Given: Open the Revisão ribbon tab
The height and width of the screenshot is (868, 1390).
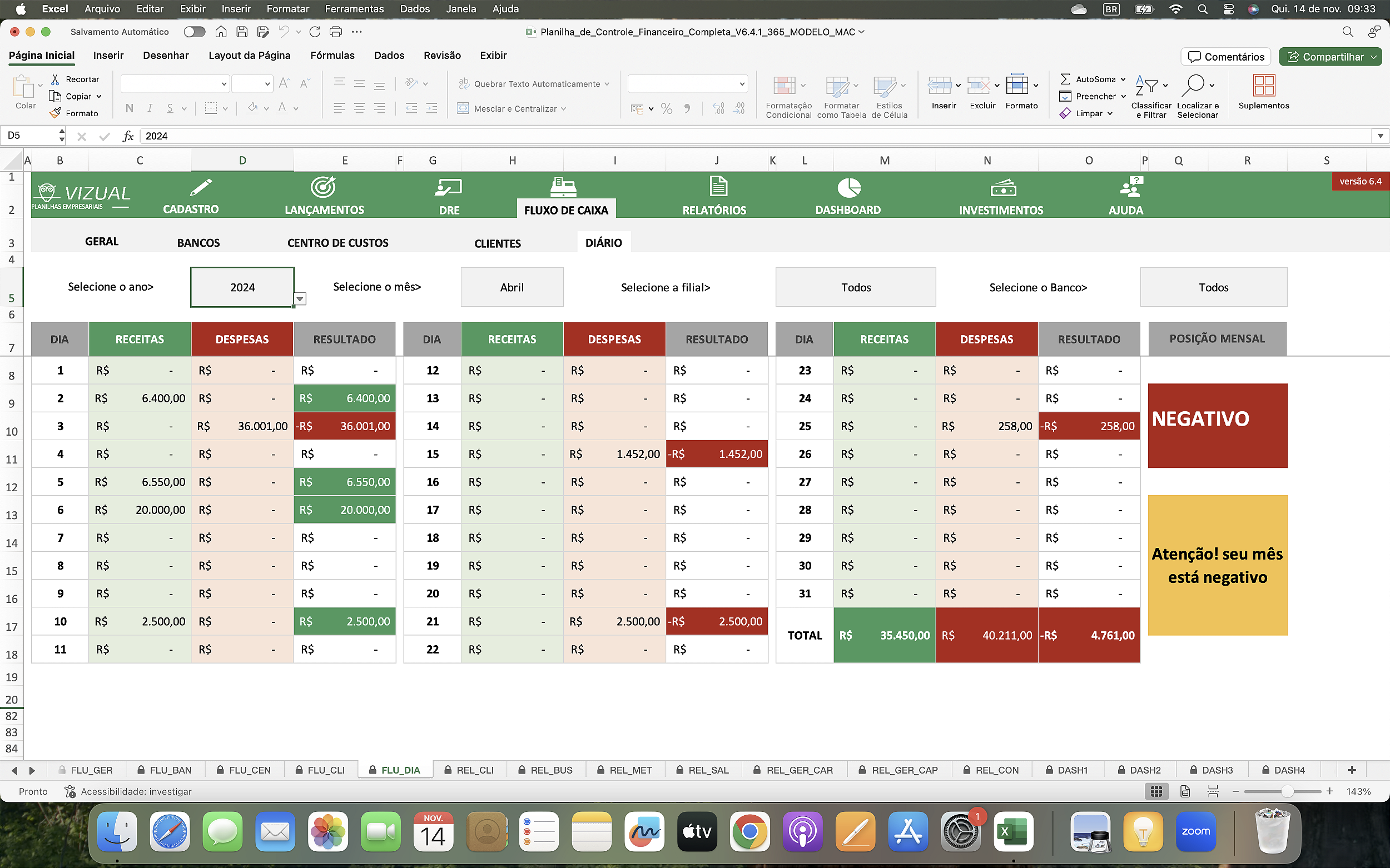Looking at the screenshot, I should coord(442,55).
